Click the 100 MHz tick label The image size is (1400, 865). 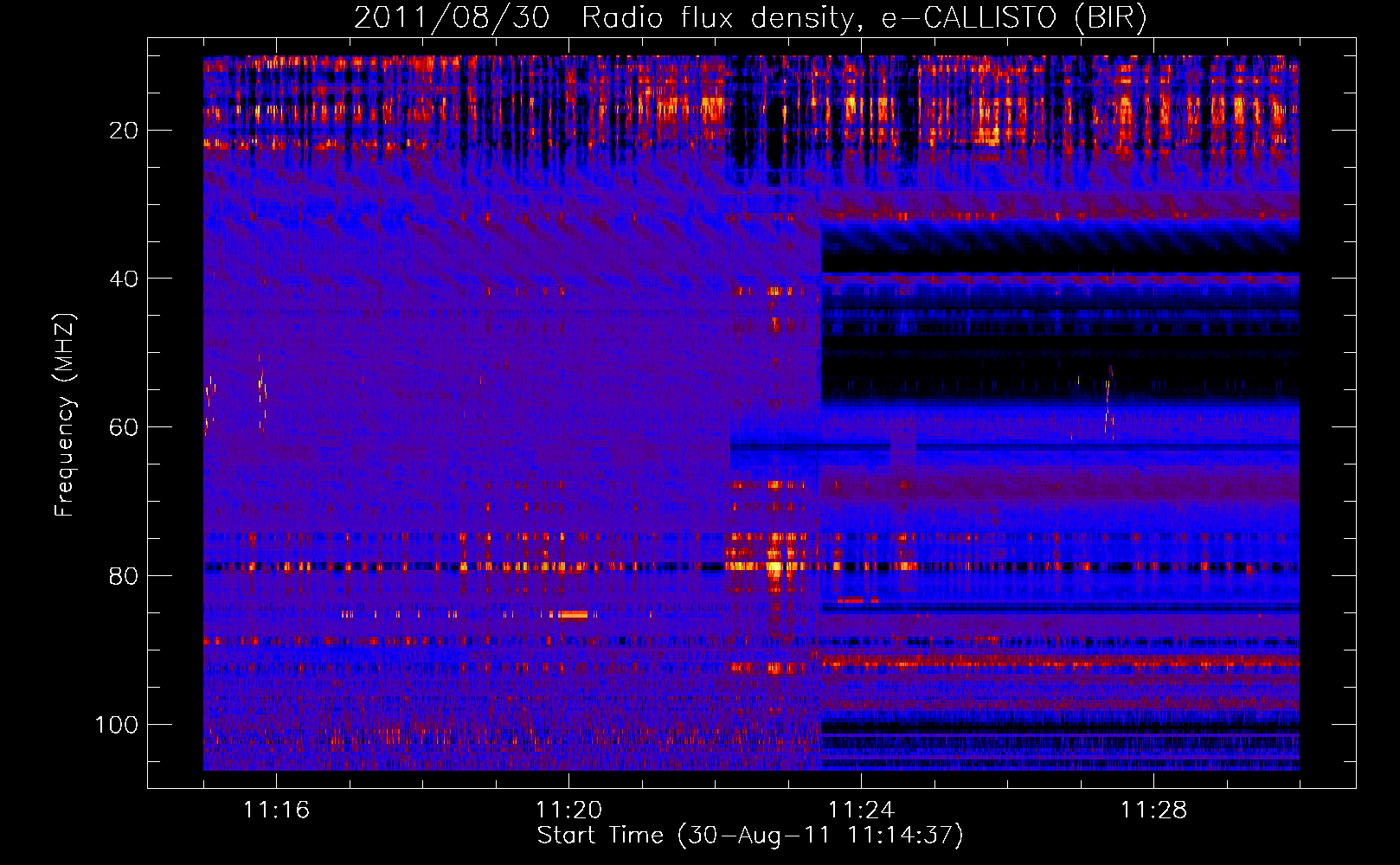[116, 724]
